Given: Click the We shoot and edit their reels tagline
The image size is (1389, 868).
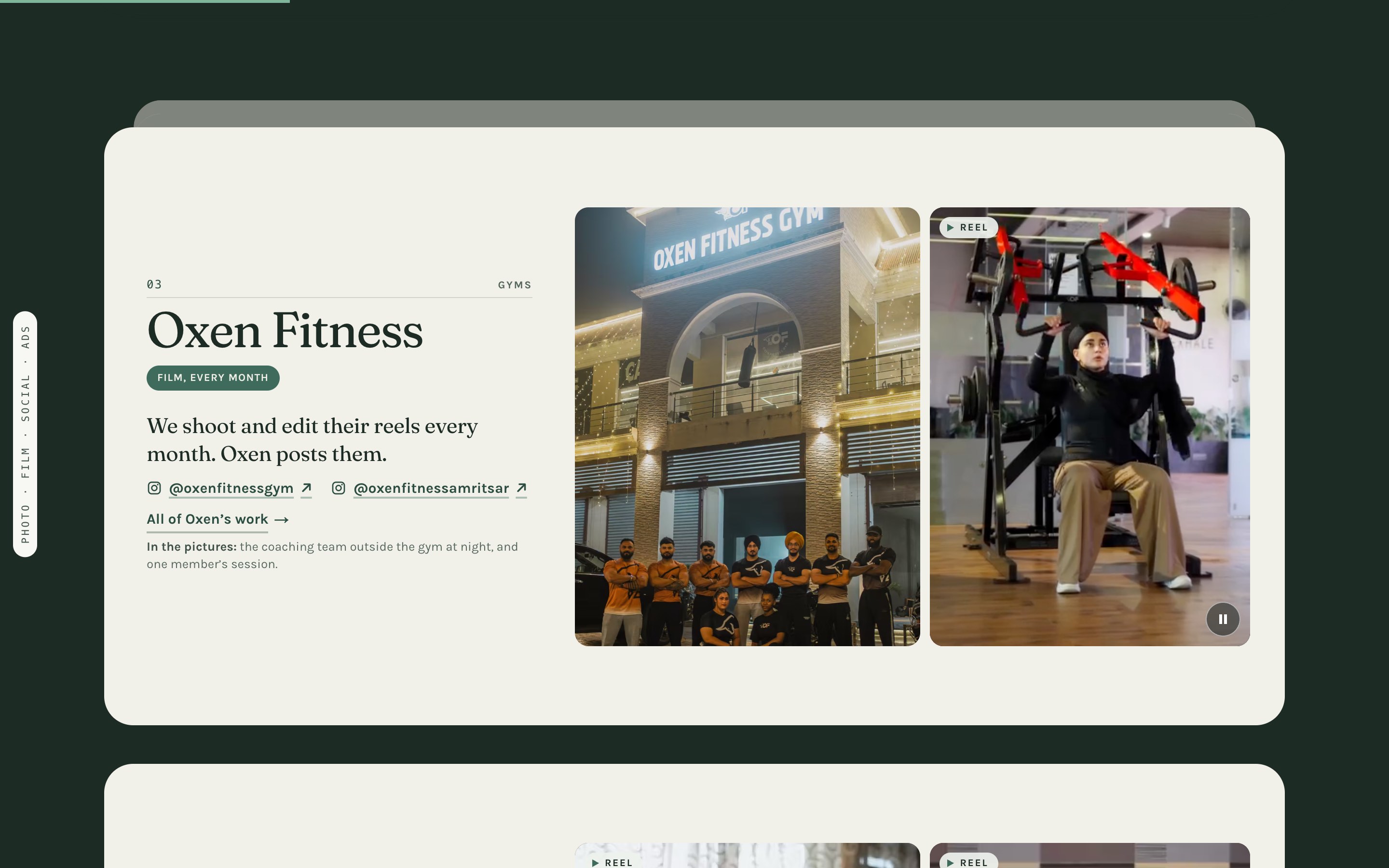Looking at the screenshot, I should (312, 440).
